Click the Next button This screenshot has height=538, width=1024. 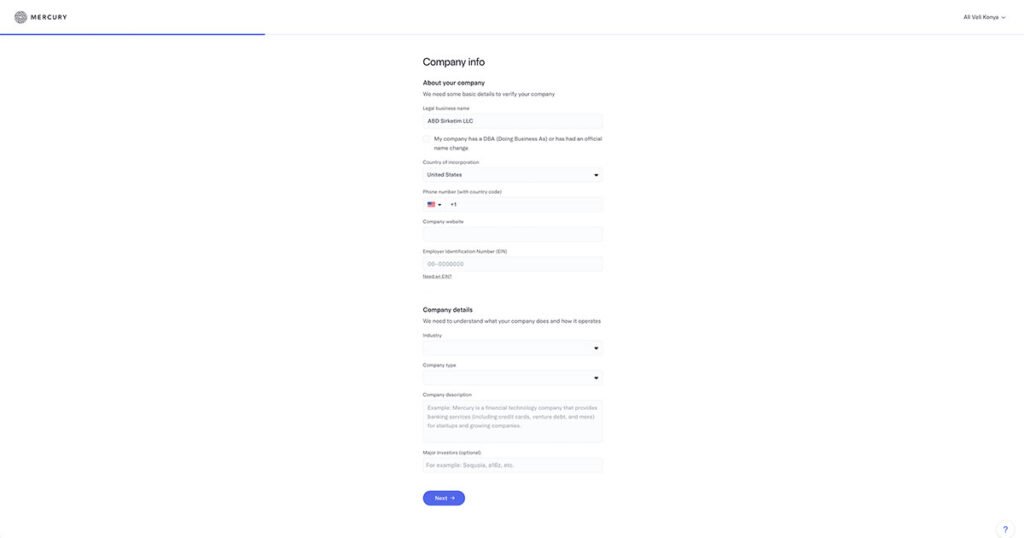click(444, 498)
